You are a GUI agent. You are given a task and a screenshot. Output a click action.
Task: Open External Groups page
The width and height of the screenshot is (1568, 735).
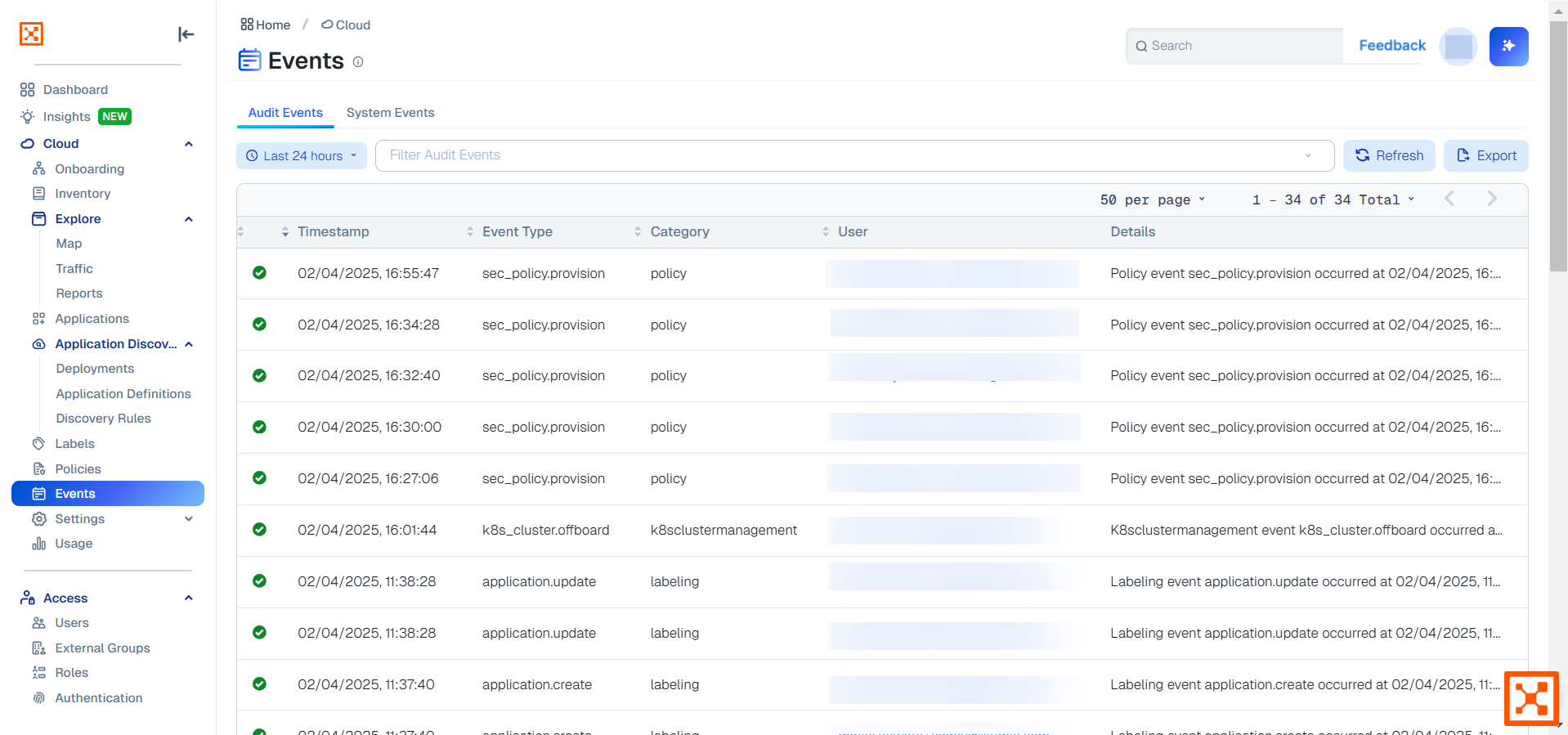(x=102, y=648)
